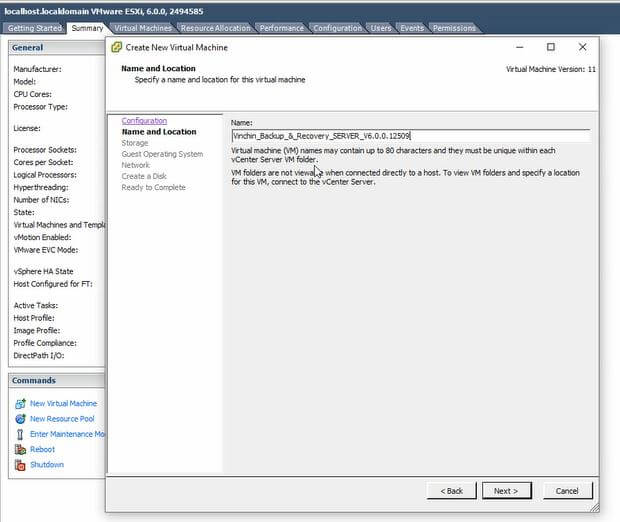Click the Guest Operating System wizard step
This screenshot has width=620, height=522.
tap(162, 154)
